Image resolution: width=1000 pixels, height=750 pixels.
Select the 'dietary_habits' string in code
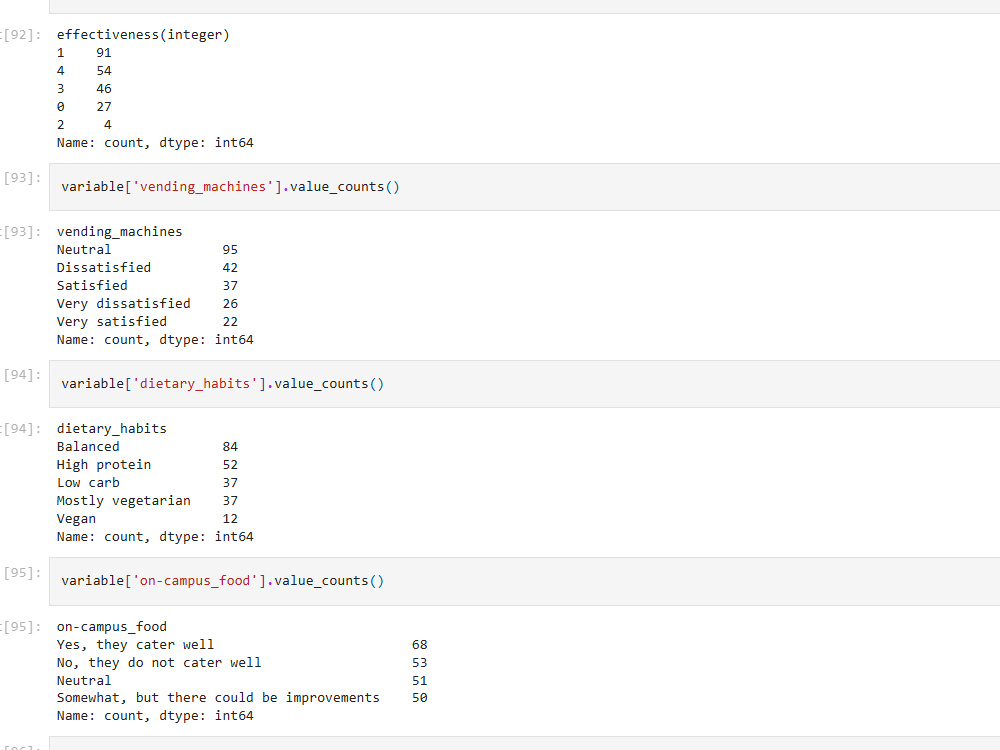point(195,384)
